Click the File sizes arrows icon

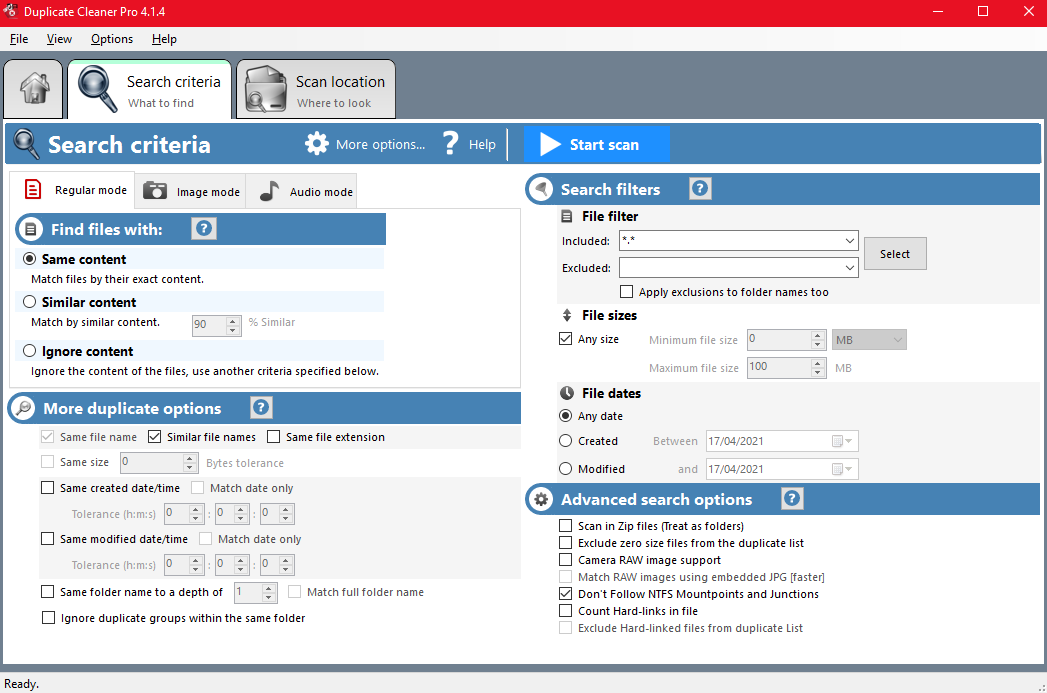pos(567,315)
